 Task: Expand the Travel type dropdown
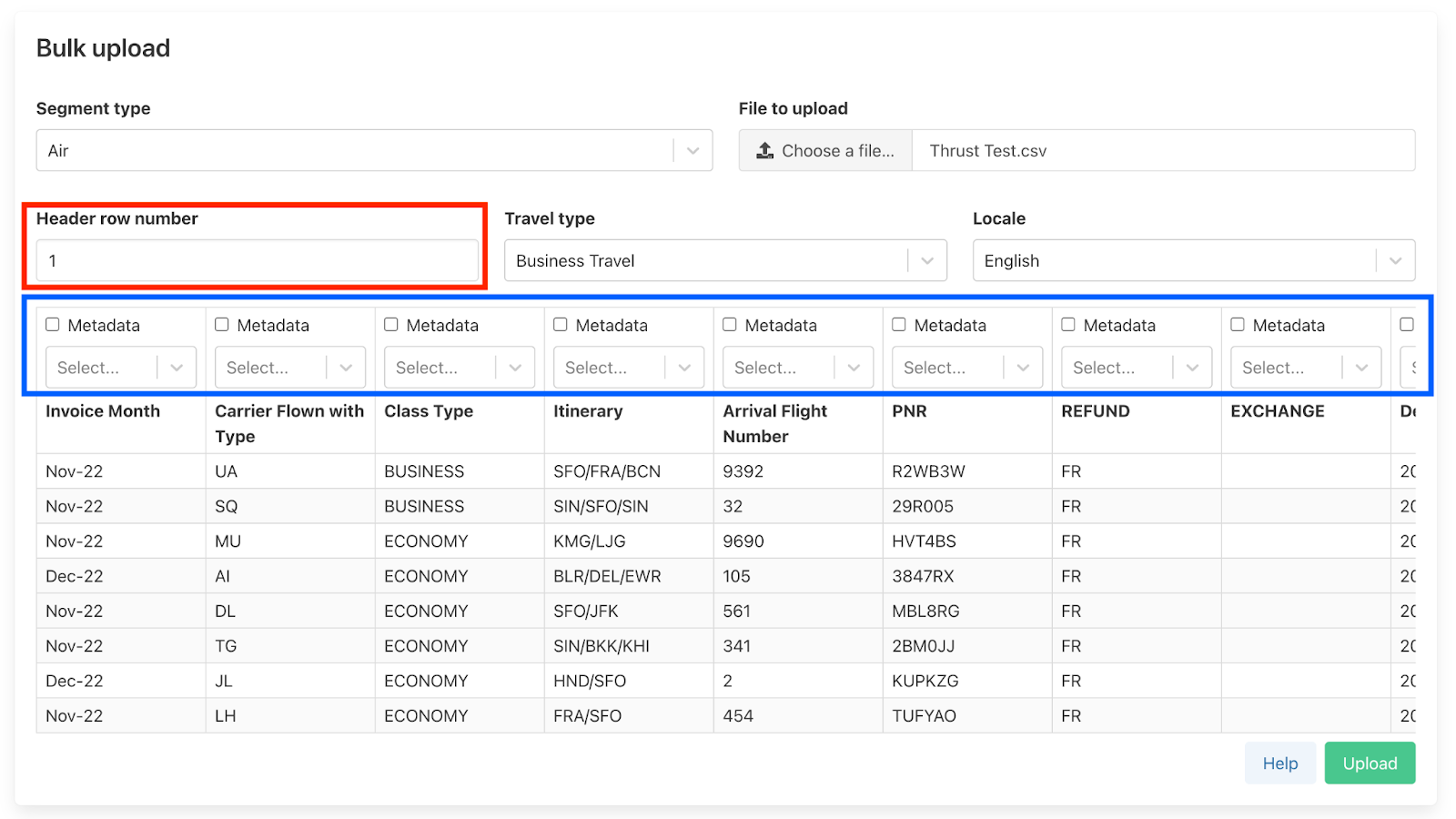tap(724, 261)
